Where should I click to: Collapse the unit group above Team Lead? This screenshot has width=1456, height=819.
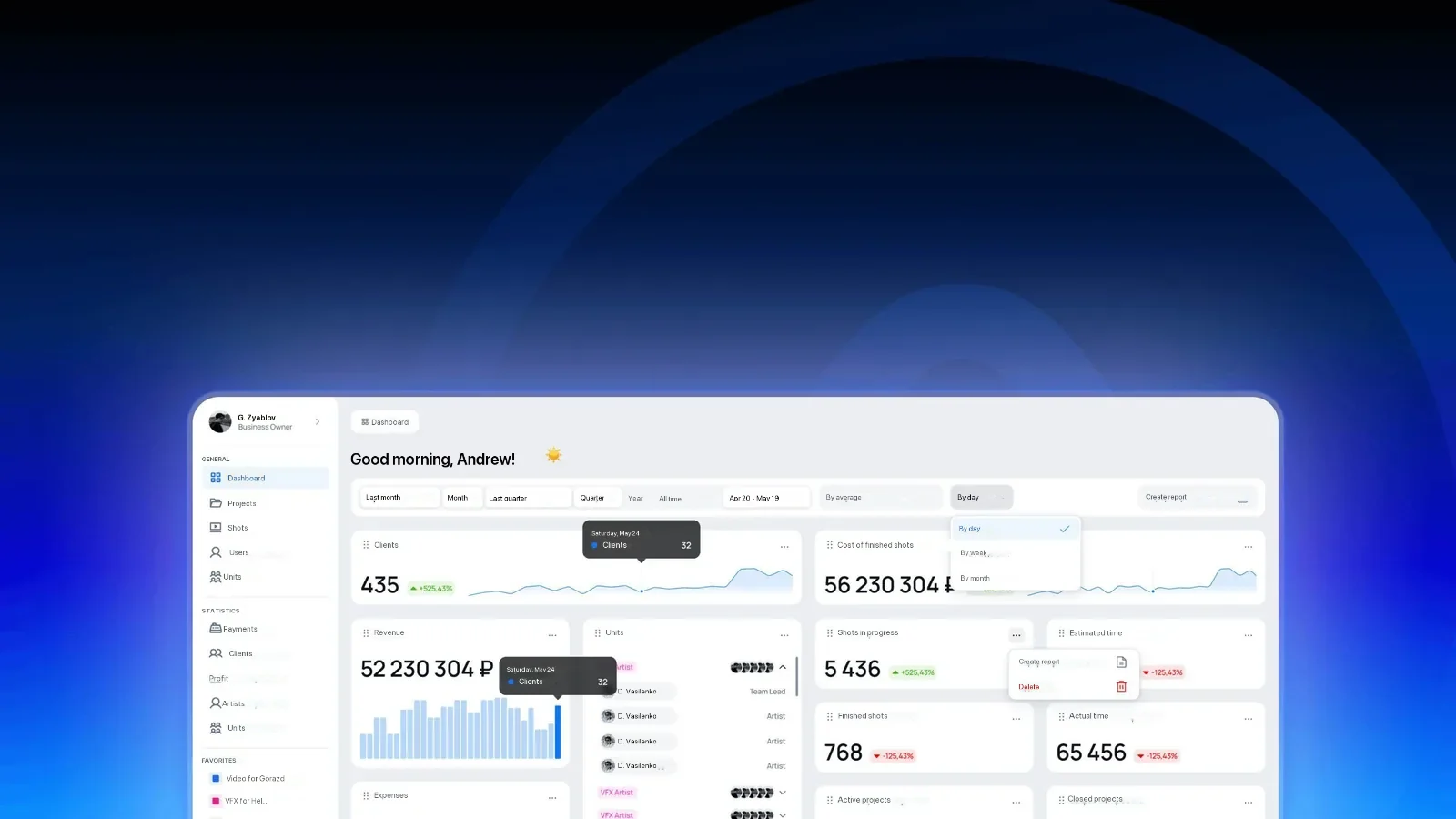[x=783, y=668]
